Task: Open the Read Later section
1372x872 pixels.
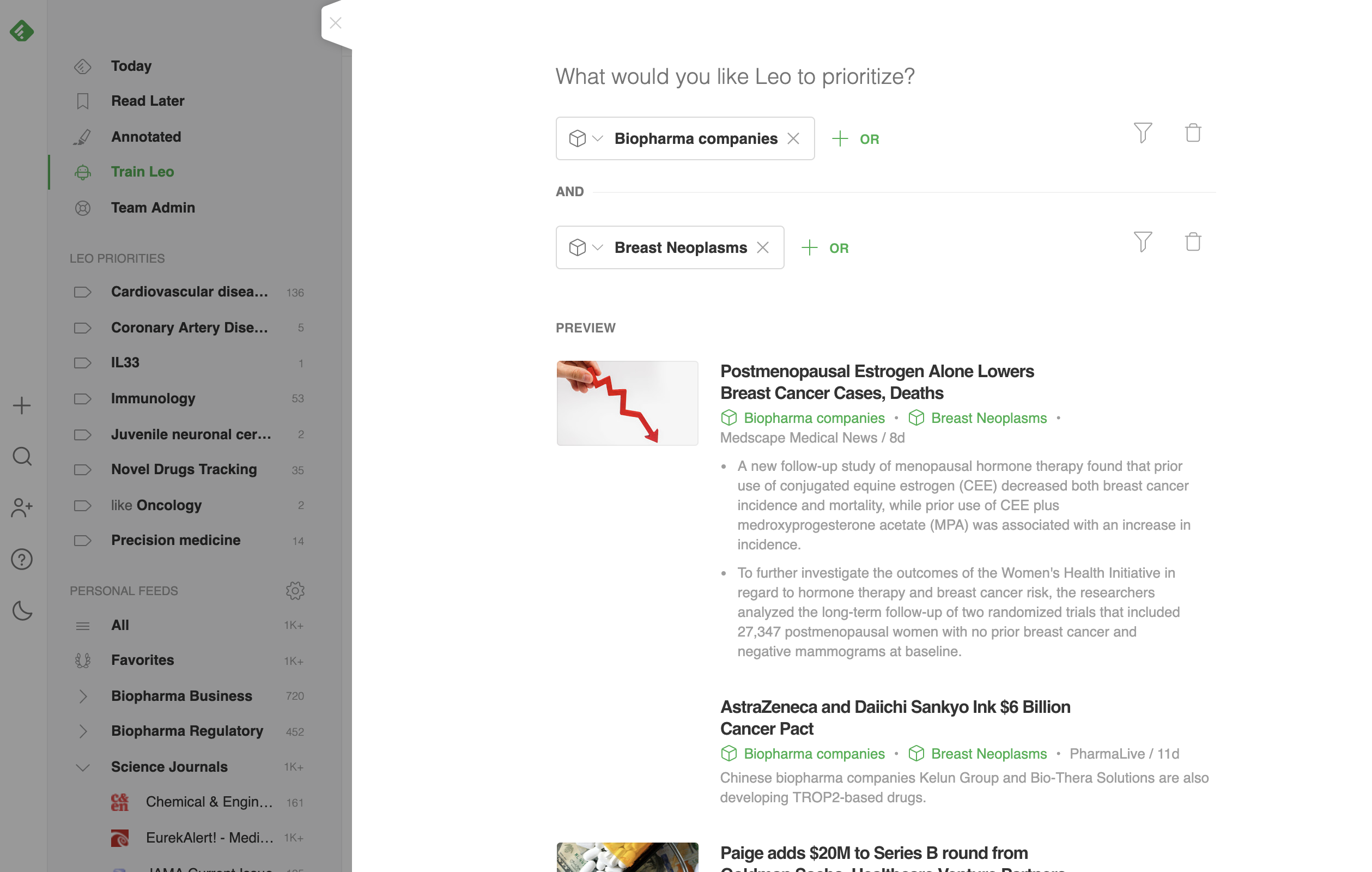Action: click(148, 101)
